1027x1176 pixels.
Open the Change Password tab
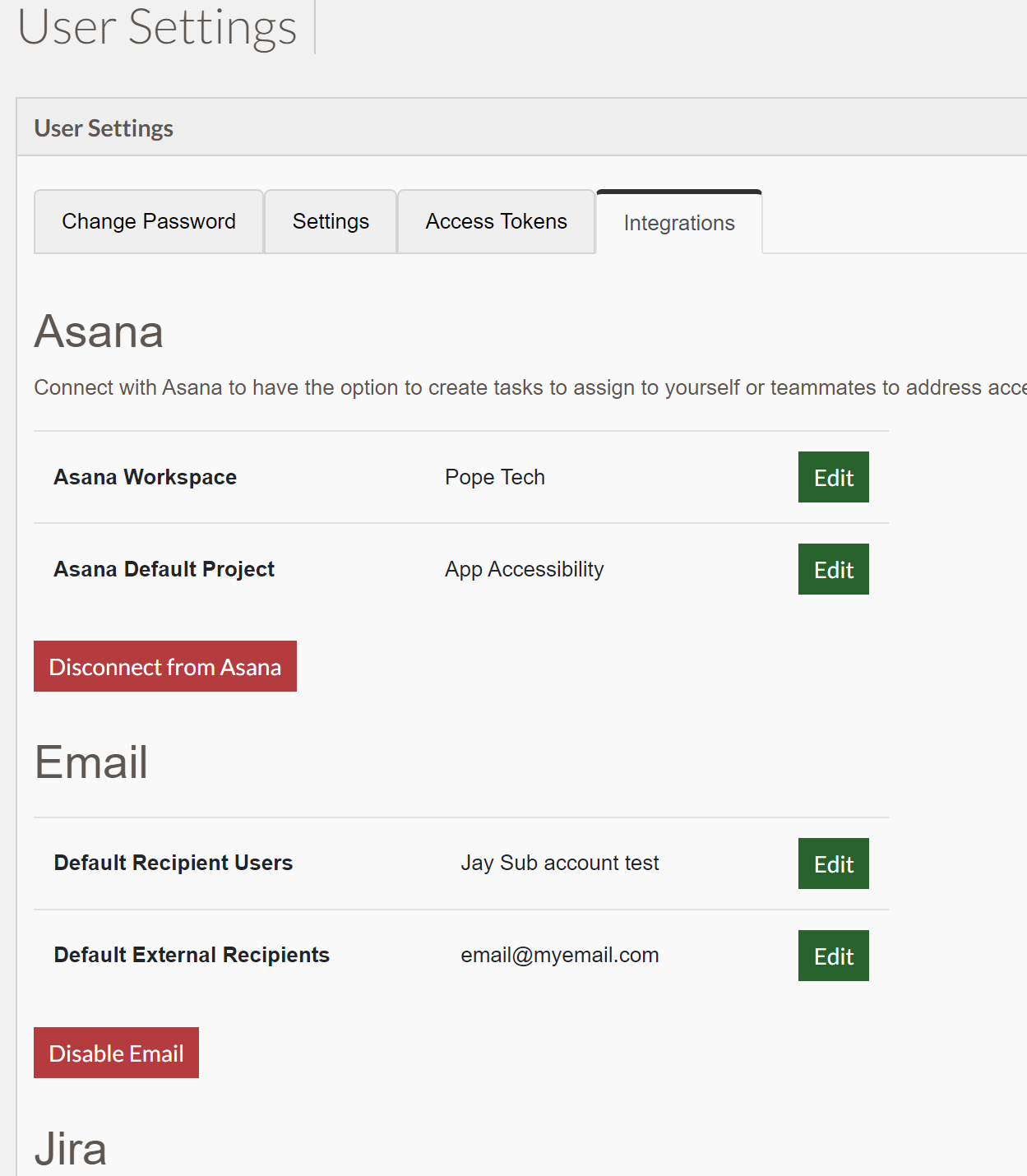149,221
